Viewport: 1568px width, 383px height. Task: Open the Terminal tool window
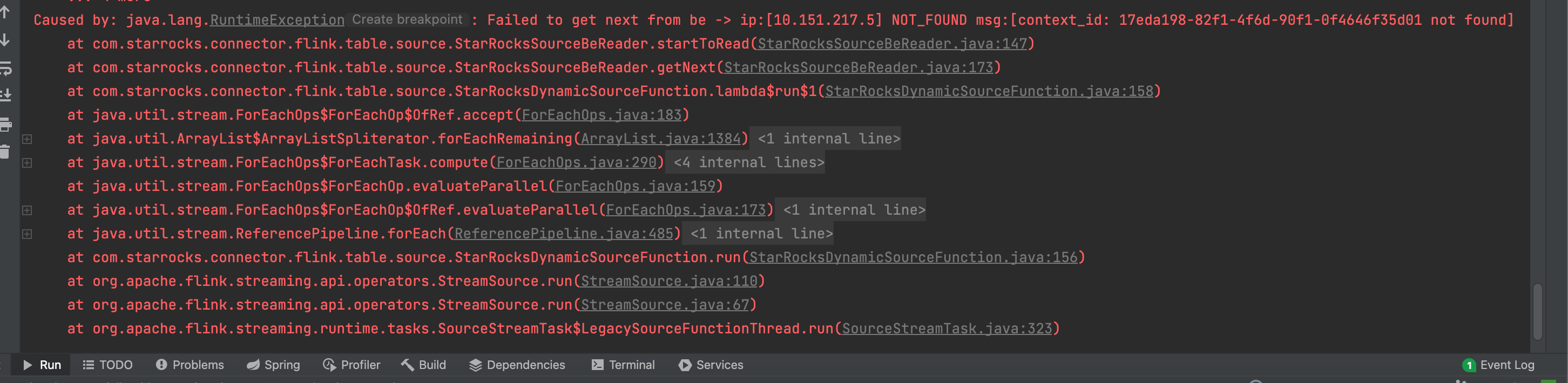[623, 365]
